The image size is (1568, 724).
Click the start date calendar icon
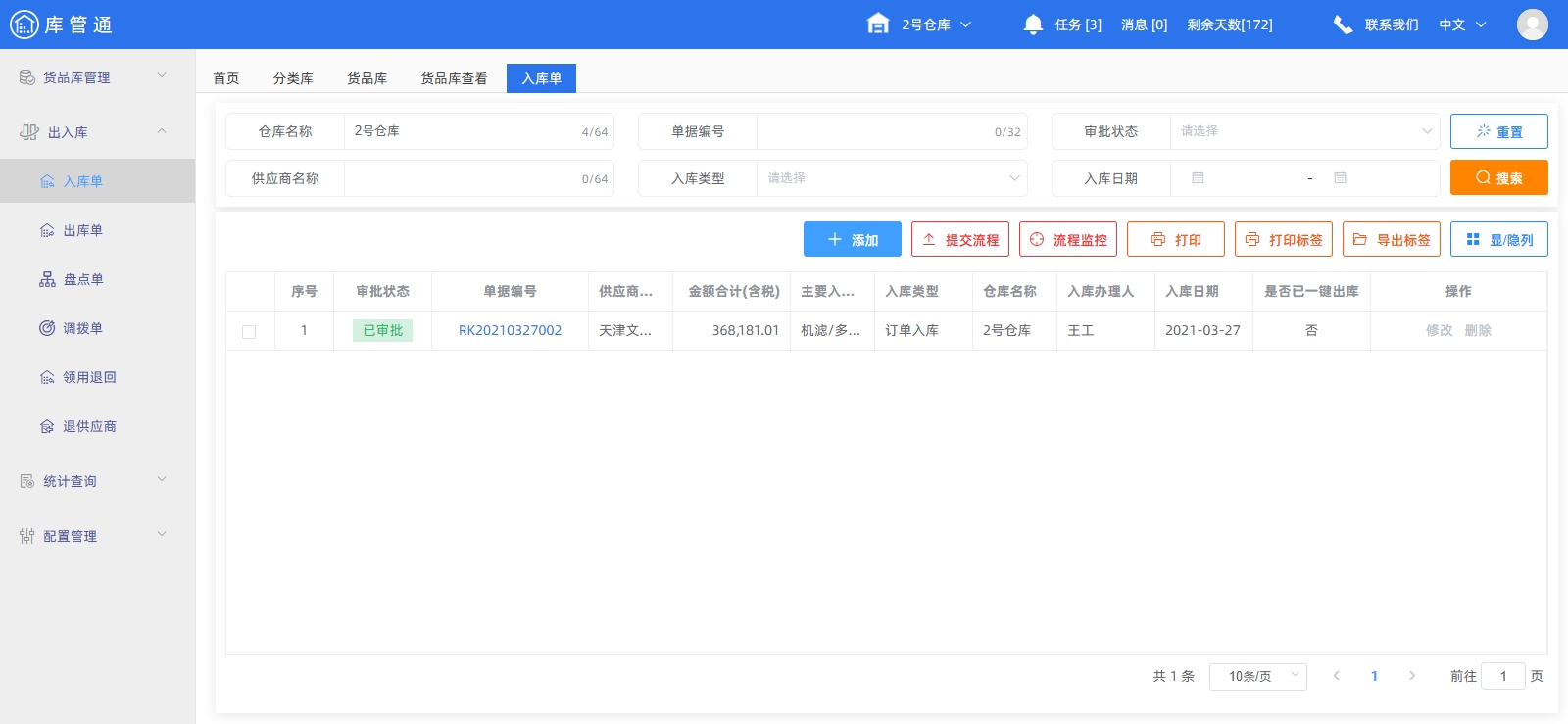pos(1198,178)
